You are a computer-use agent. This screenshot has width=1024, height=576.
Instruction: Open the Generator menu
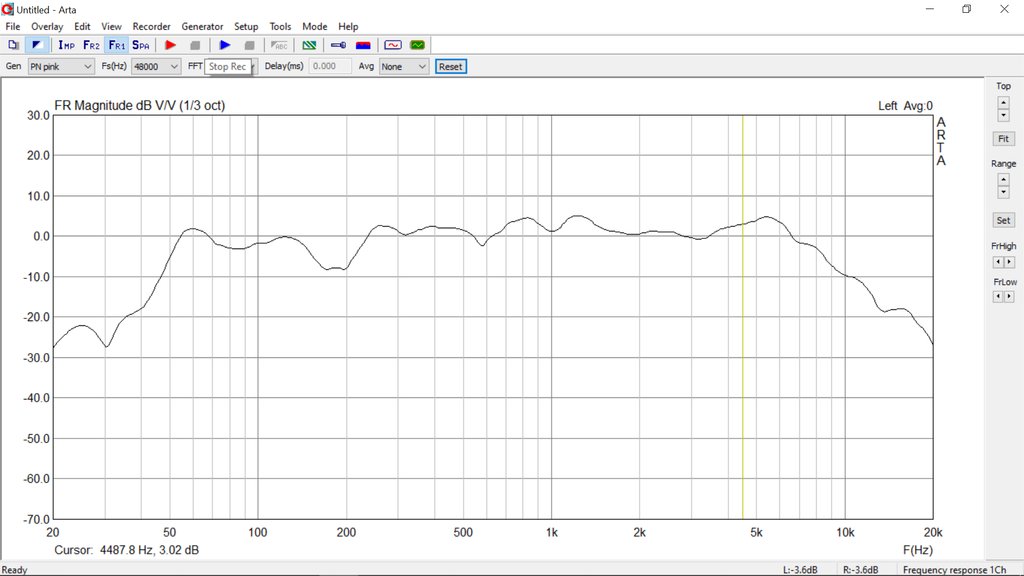(202, 26)
